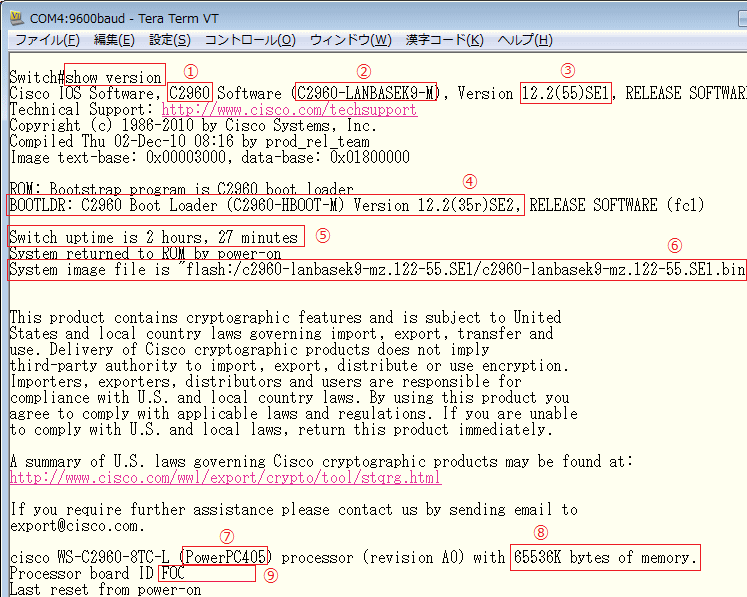Click the window title "COM4:9600baud - Tera Term VT"
The image size is (747, 597).
tap(124, 19)
